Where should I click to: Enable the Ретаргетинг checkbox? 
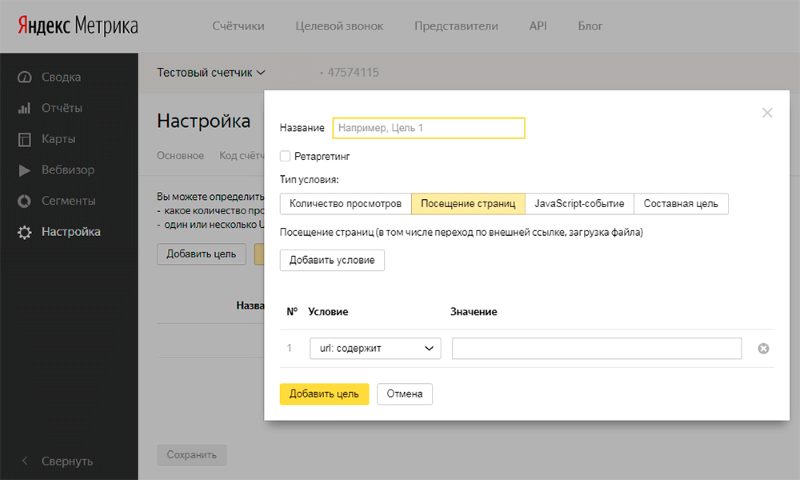coord(285,156)
